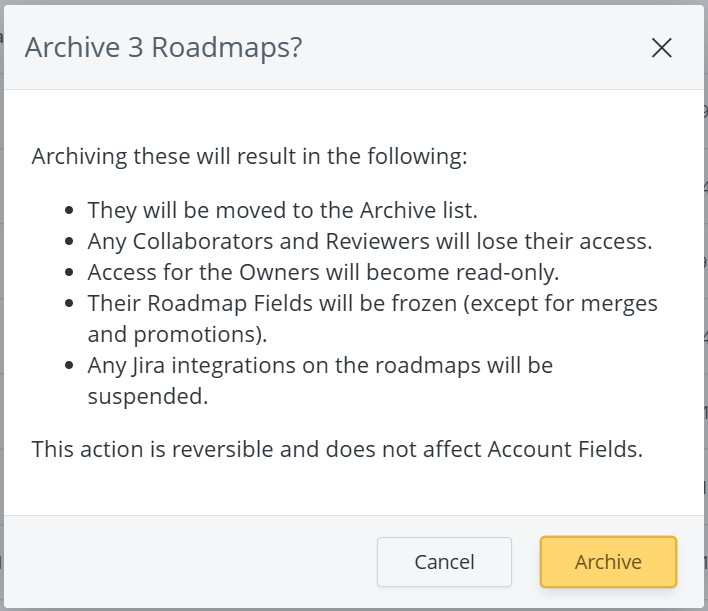This screenshot has height=611, width=708.
Task: Click the "and promotions)." wrapped line
Action: point(177,334)
